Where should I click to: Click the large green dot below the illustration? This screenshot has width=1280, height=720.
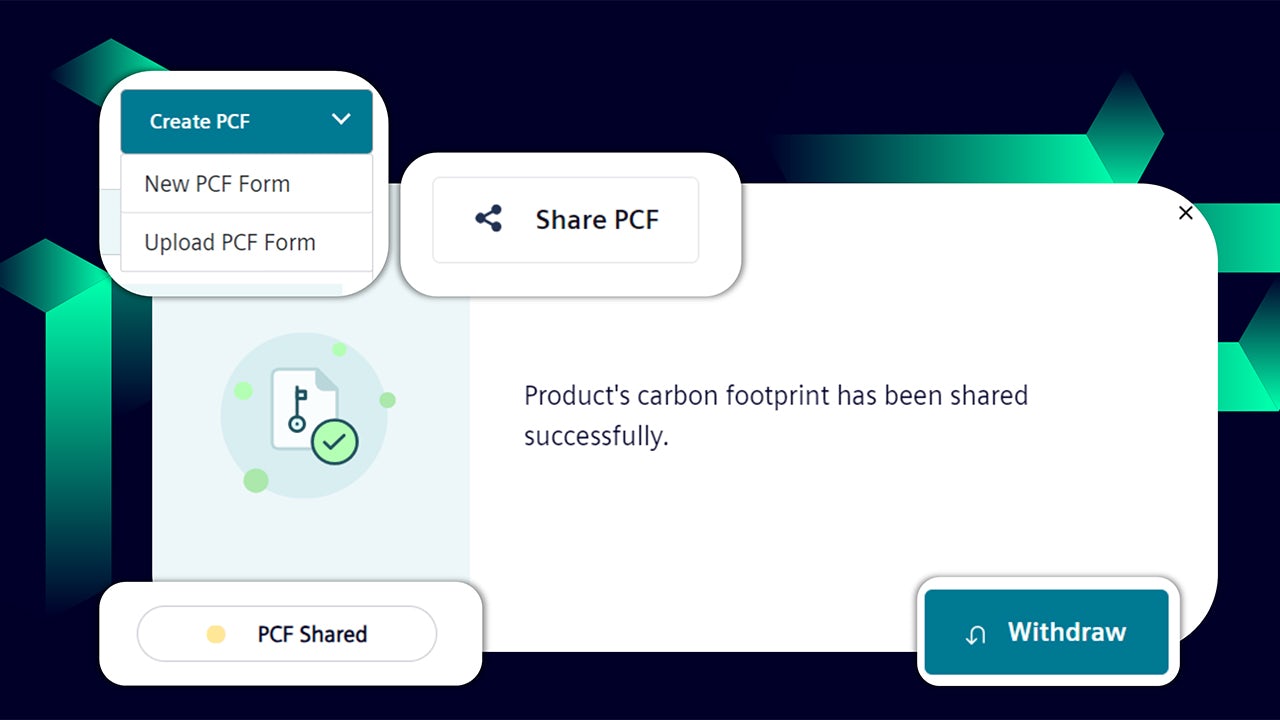(x=256, y=480)
